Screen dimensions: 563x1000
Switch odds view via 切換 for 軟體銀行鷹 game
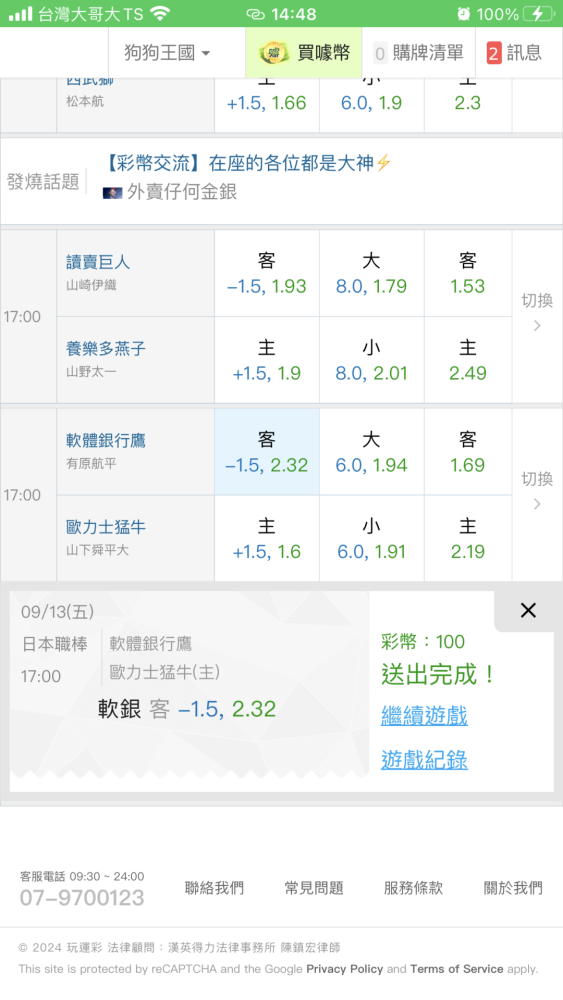click(537, 491)
